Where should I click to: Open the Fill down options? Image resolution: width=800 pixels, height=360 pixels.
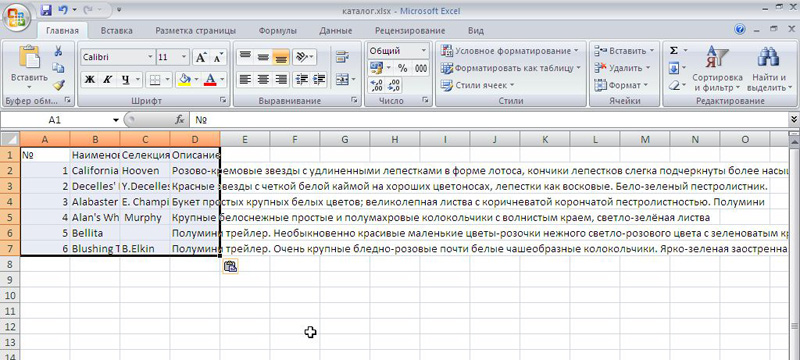tap(674, 68)
